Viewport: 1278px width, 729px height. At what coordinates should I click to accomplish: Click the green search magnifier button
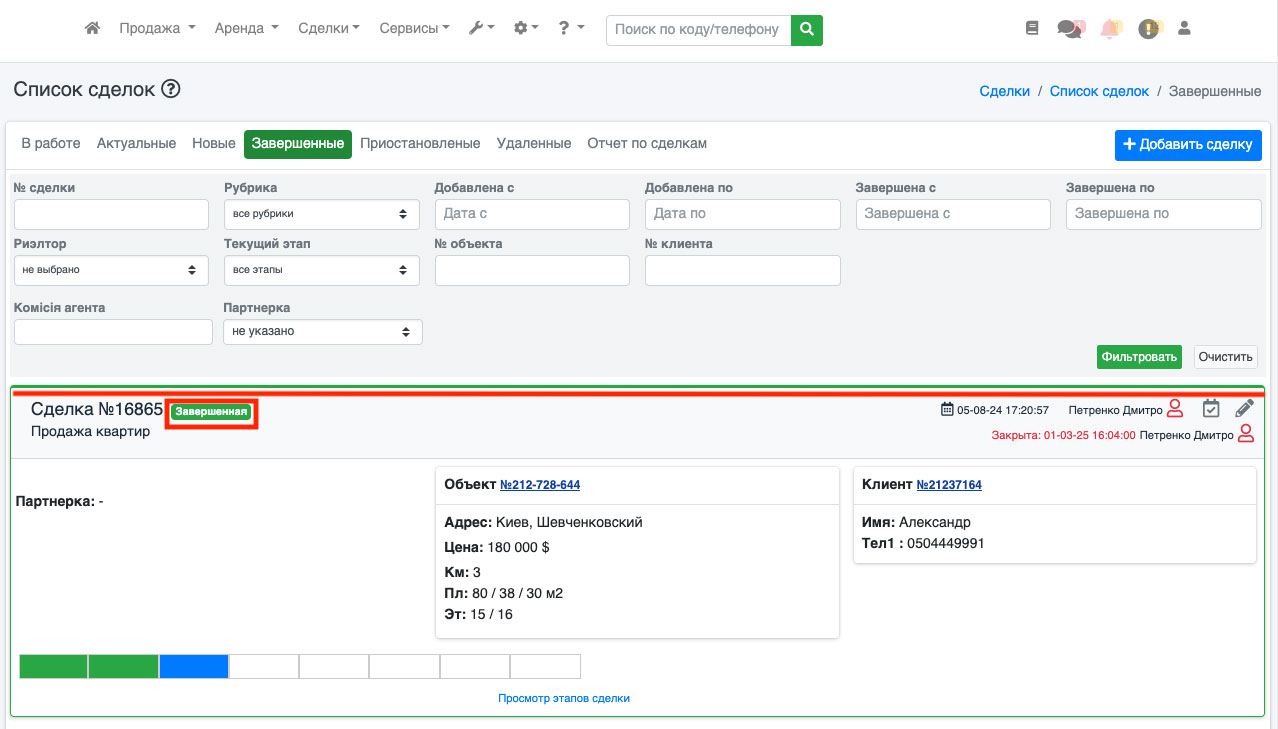tap(806, 30)
